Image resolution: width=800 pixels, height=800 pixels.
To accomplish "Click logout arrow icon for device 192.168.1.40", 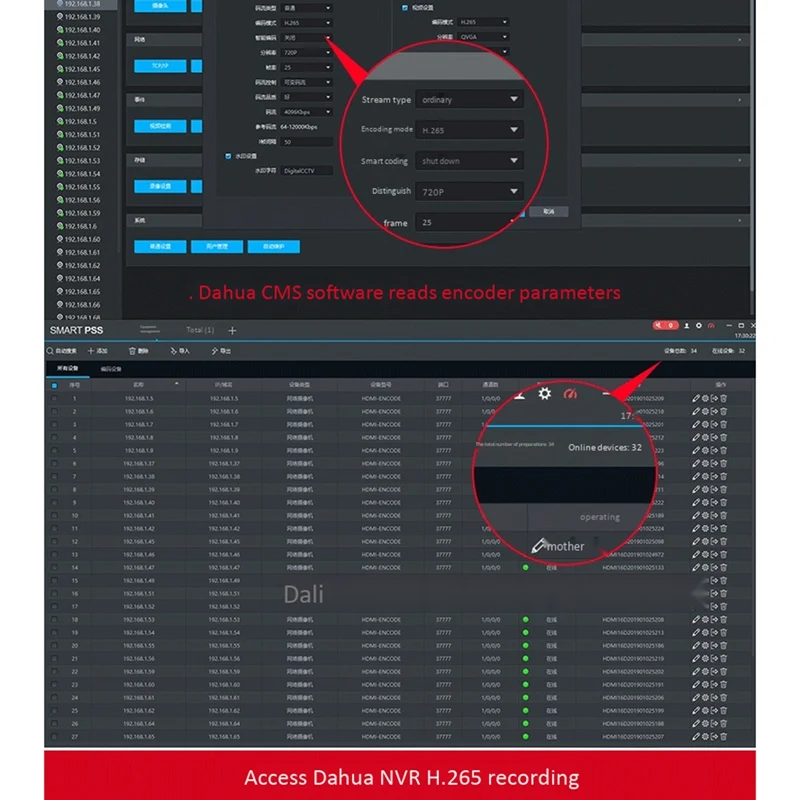I will click(714, 503).
